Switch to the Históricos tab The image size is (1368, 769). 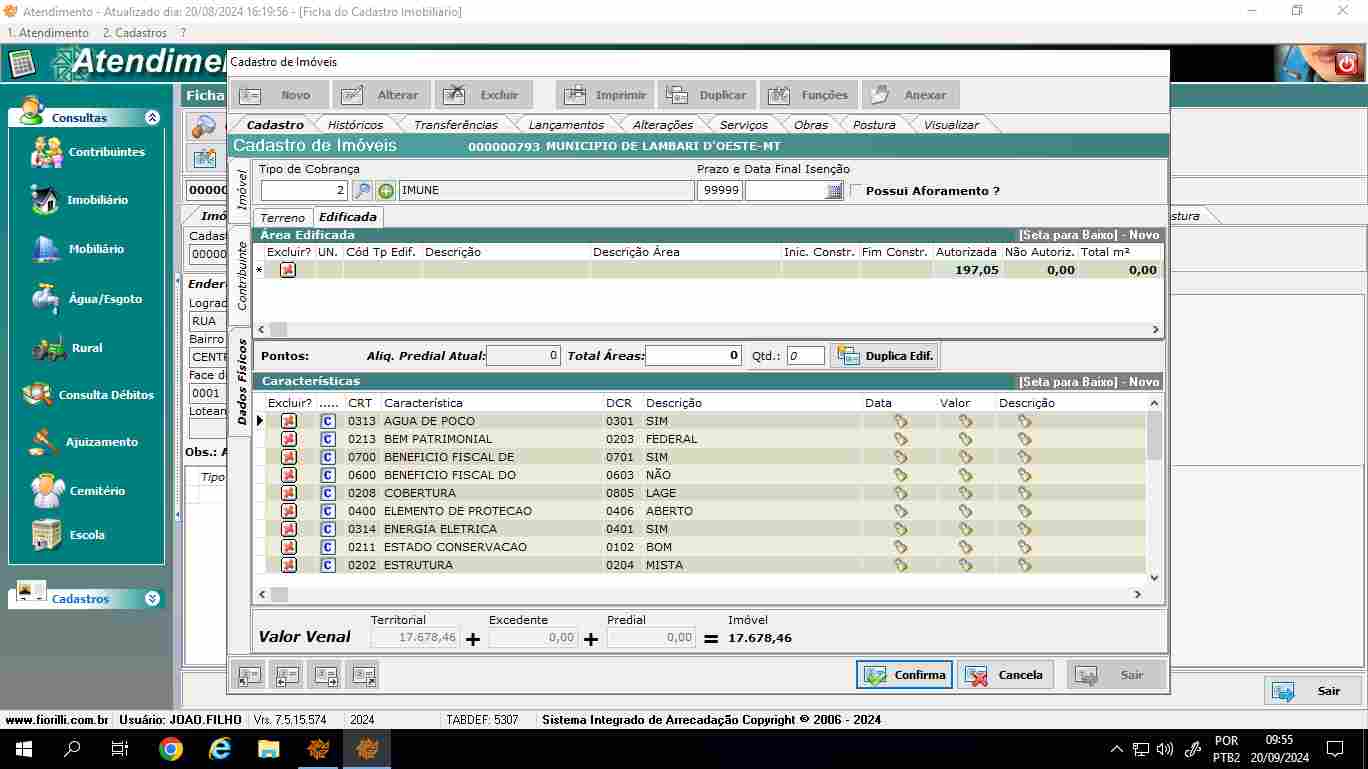355,125
